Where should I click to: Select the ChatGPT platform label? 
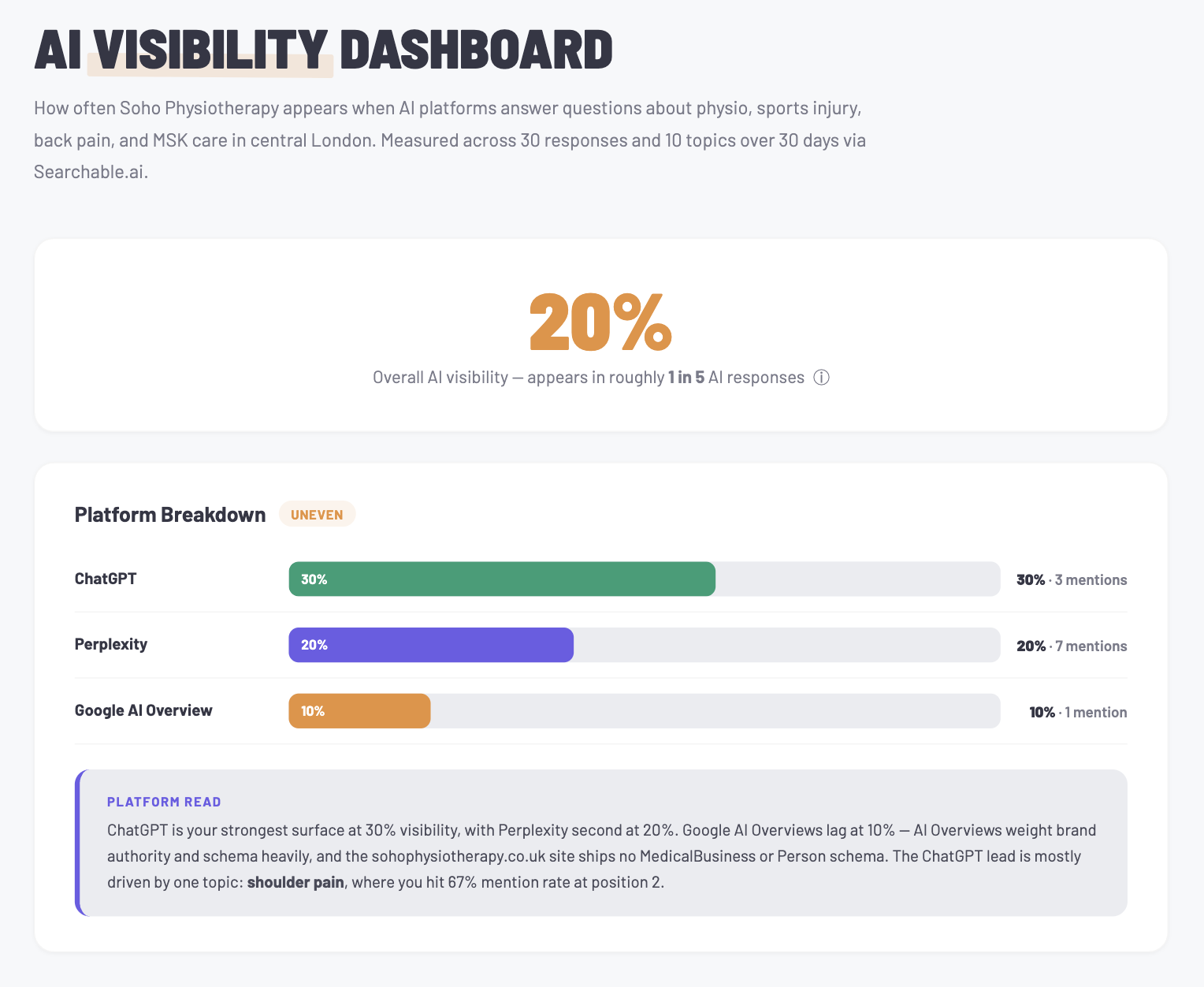(106, 579)
